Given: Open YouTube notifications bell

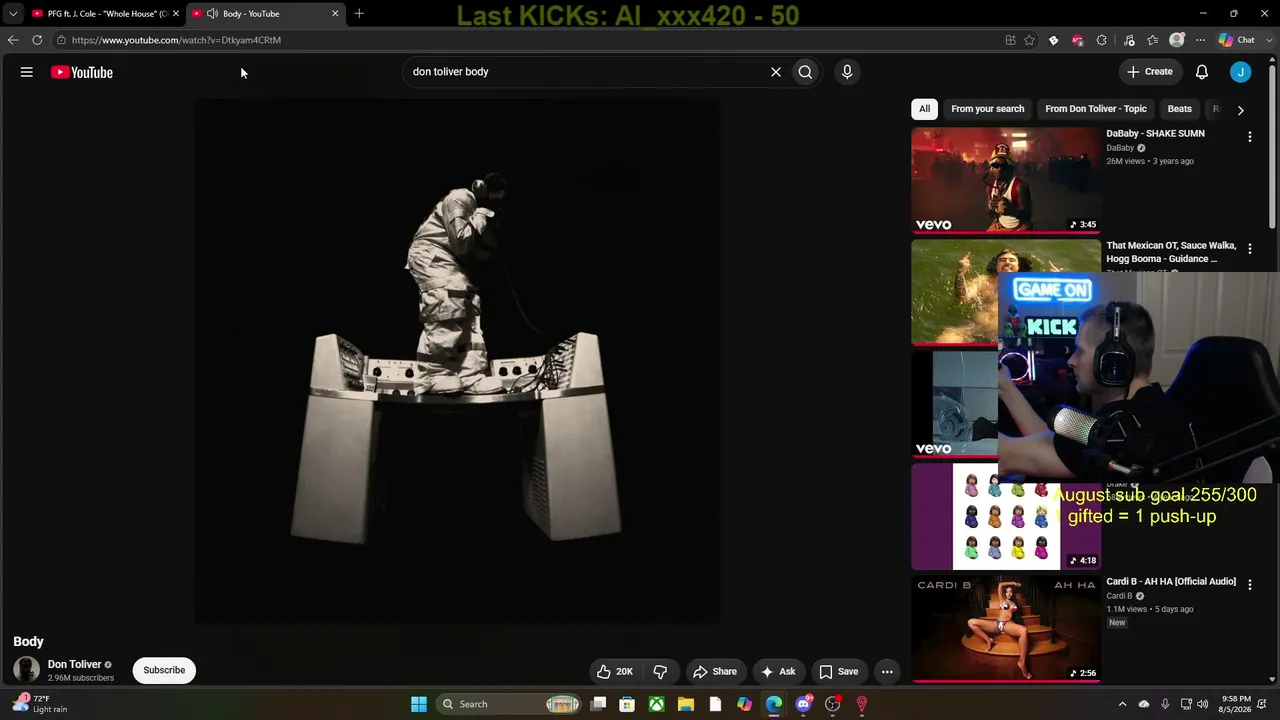Looking at the screenshot, I should pyautogui.click(x=1202, y=72).
